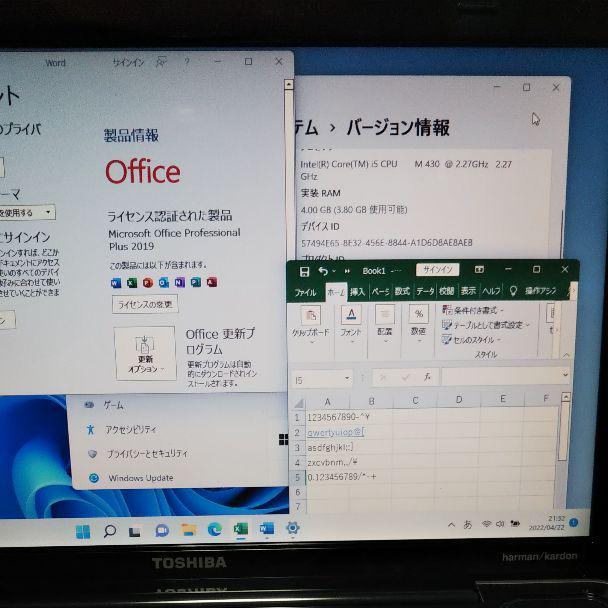The image size is (608, 608).
Task: Click the device ID text in Settings
Action: 387,243
